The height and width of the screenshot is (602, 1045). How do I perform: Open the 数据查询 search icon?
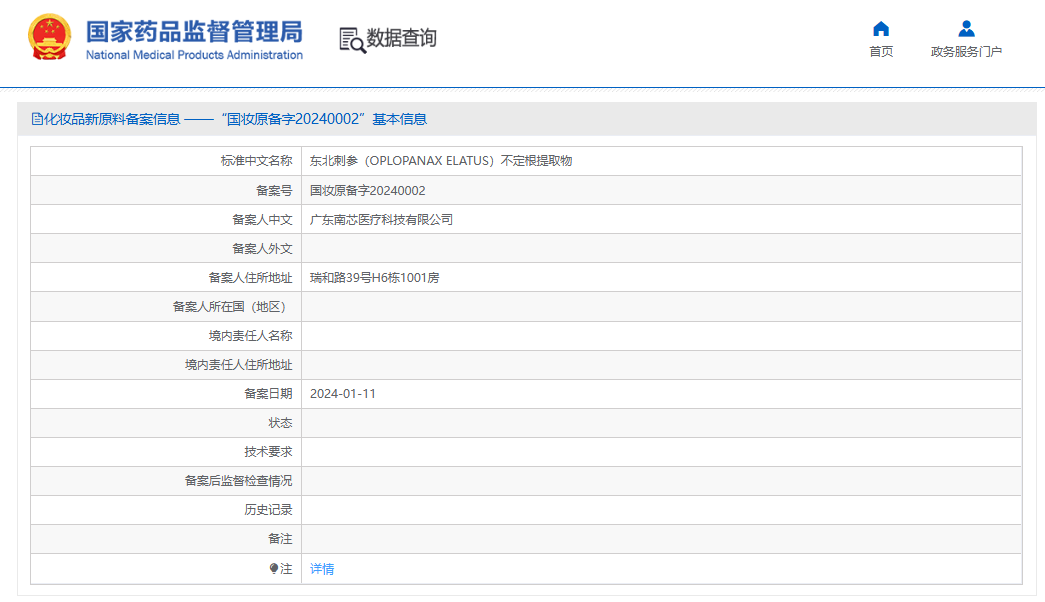353,40
